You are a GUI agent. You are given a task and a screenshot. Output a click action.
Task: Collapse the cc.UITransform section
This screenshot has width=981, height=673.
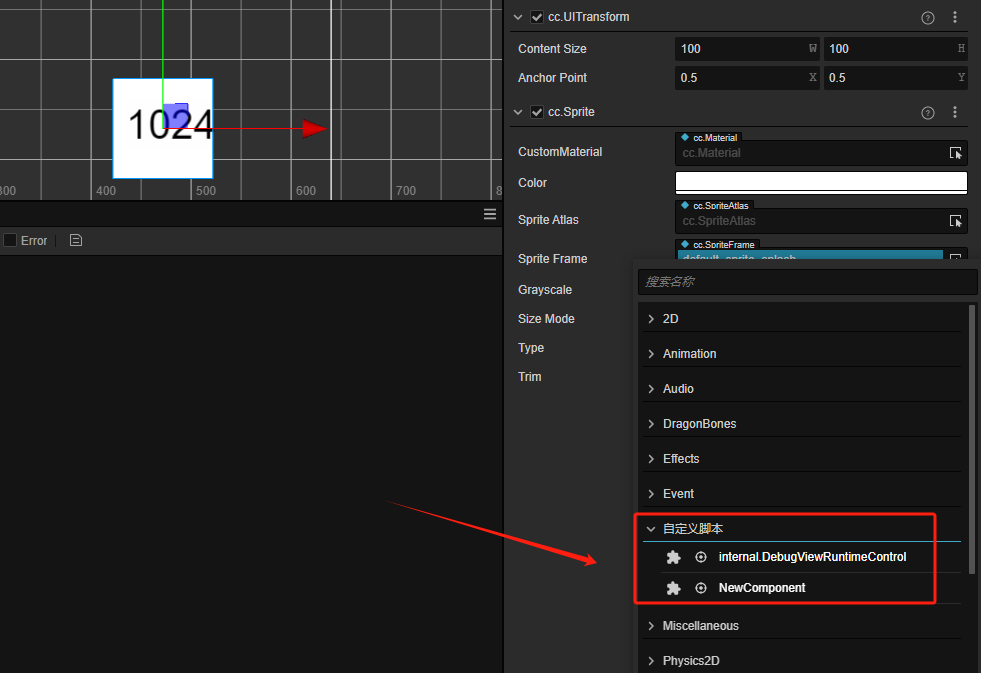click(x=518, y=17)
